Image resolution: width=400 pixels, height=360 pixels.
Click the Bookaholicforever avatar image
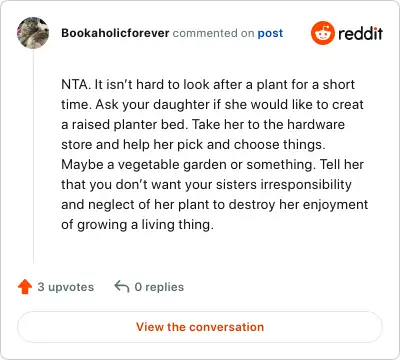point(33,33)
